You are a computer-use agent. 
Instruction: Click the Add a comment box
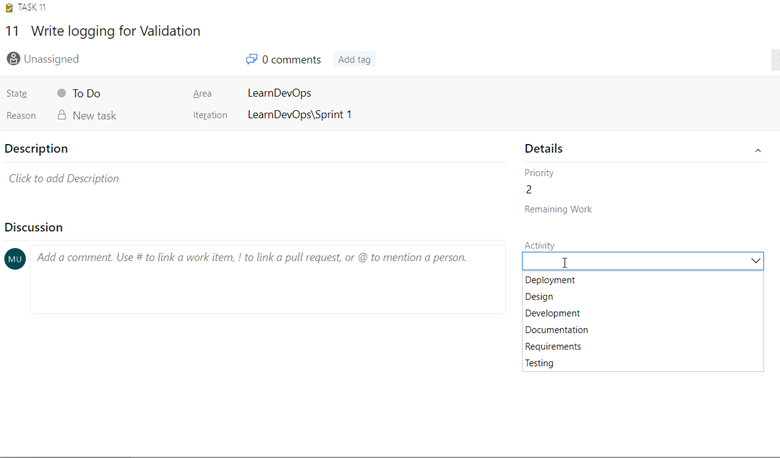click(268, 279)
